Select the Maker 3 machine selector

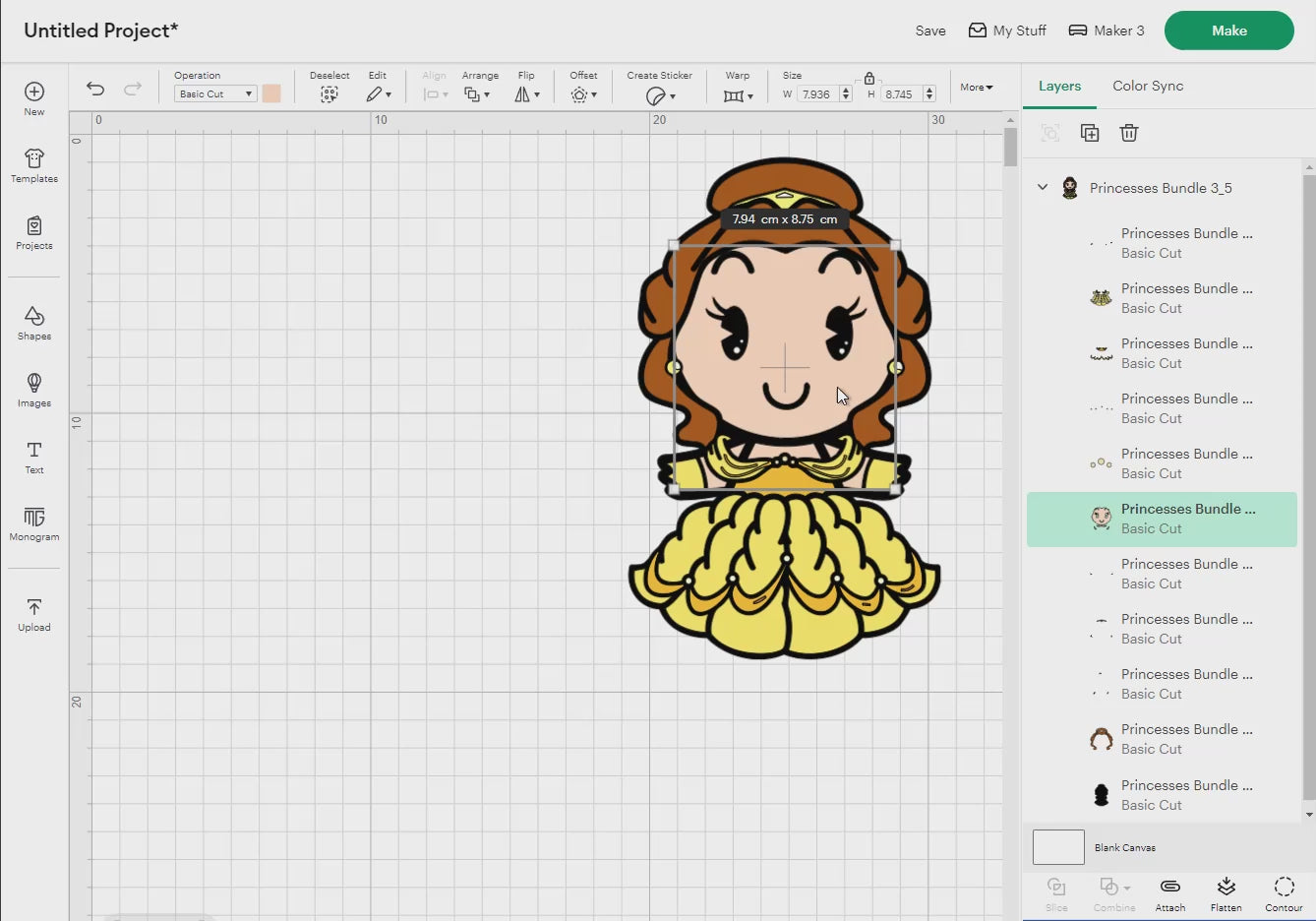(x=1107, y=31)
